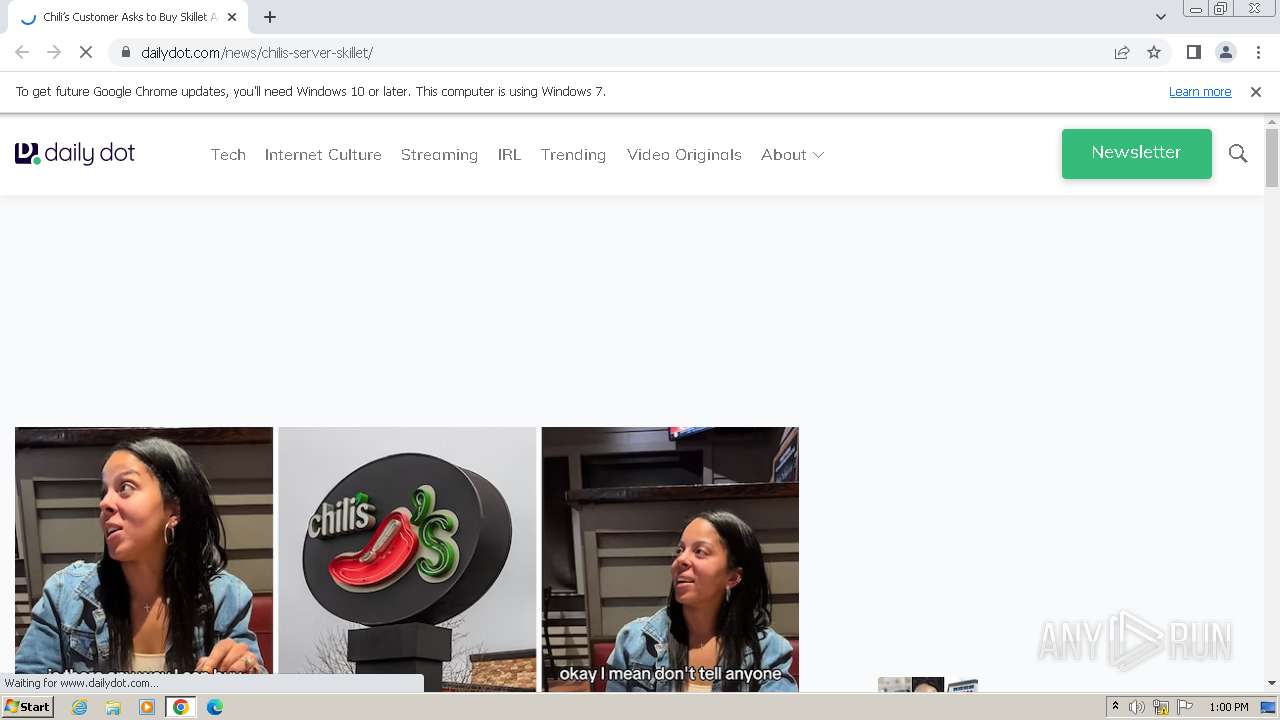
Task: Open the Internet Culture section
Action: 323,155
